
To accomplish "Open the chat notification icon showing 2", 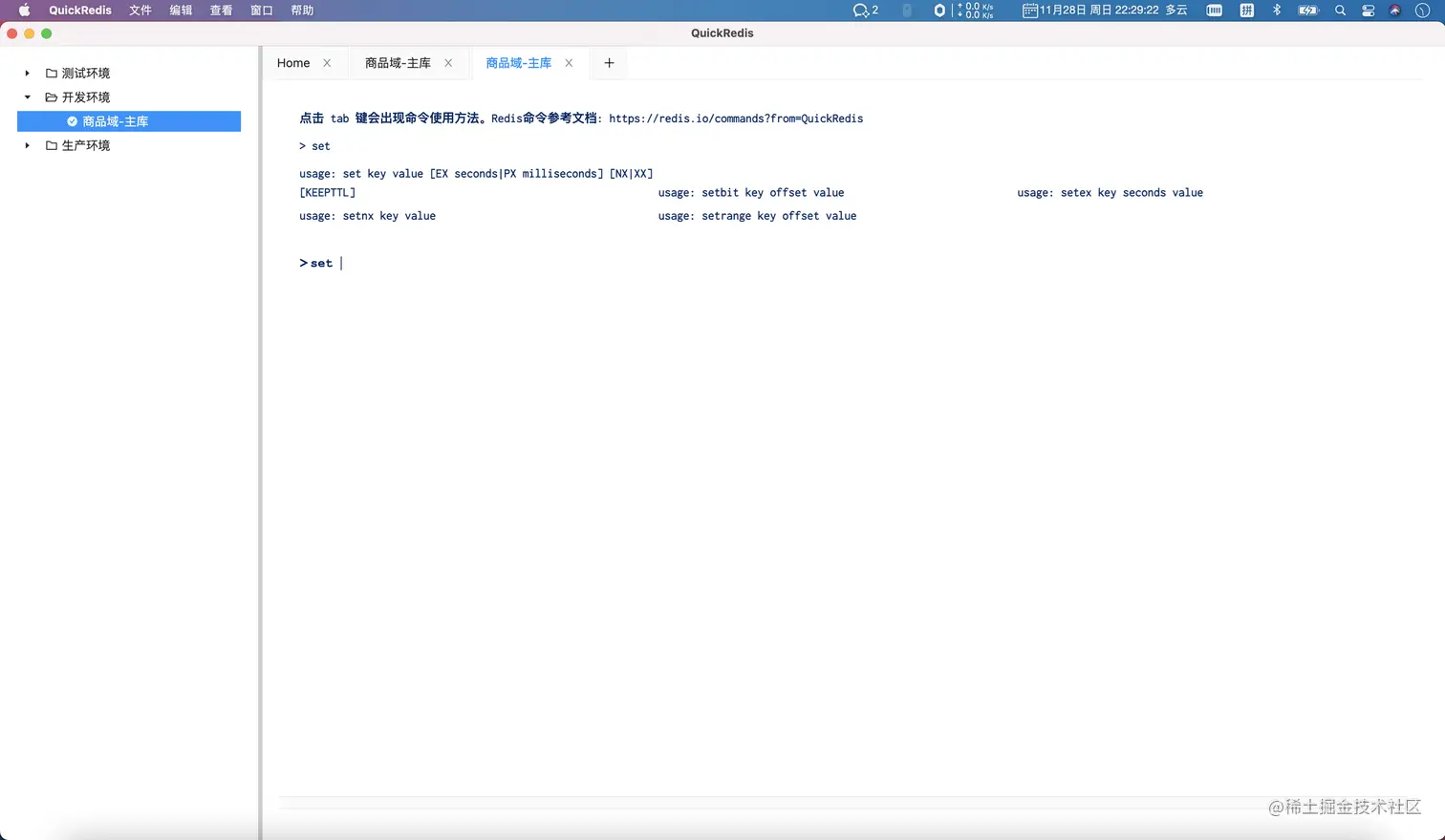I will (865, 11).
